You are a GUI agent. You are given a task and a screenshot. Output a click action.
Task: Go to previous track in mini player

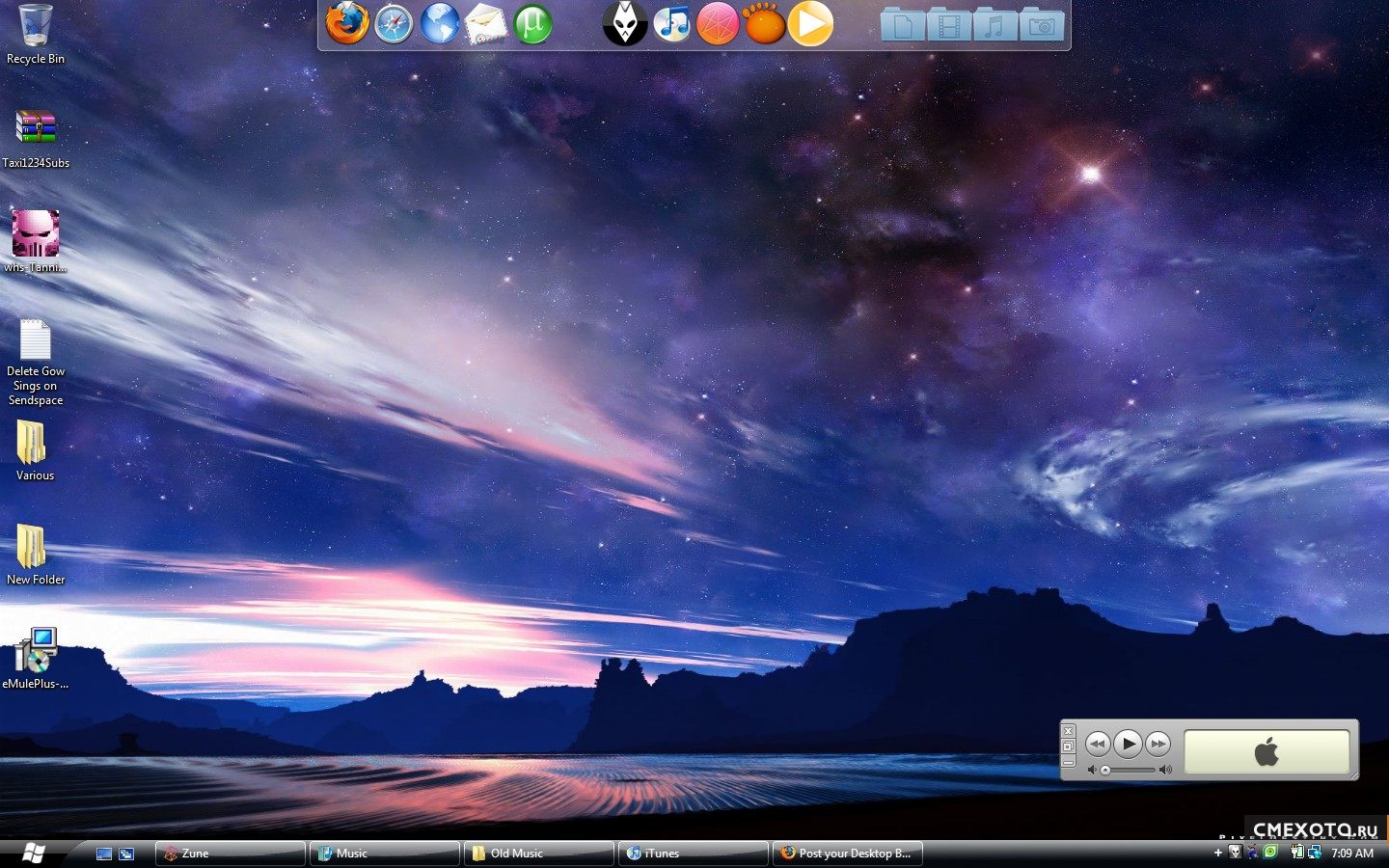1097,744
